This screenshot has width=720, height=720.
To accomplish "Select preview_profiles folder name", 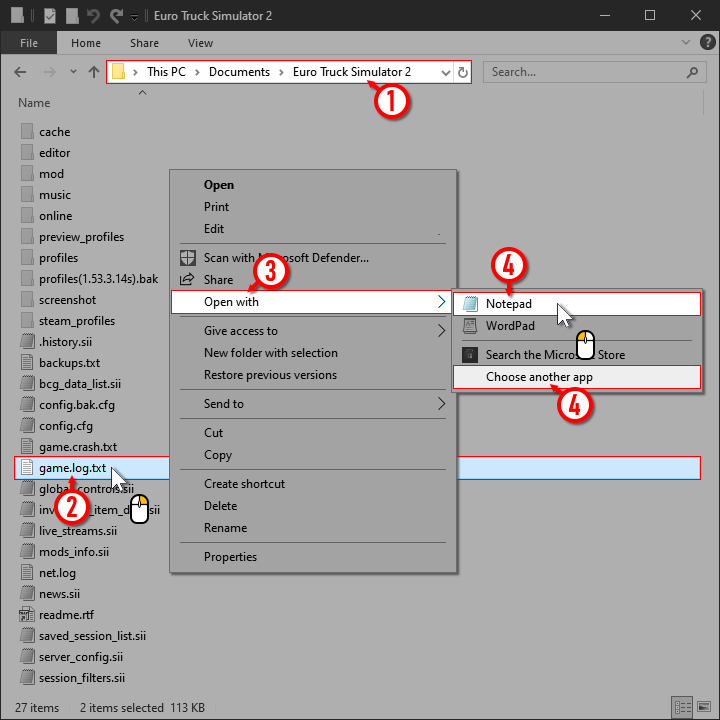I will 81,237.
